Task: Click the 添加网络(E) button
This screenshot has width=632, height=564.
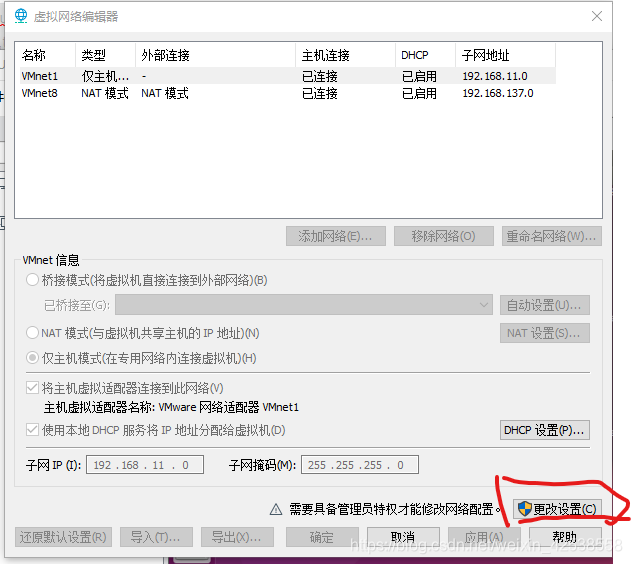Action: (x=336, y=236)
